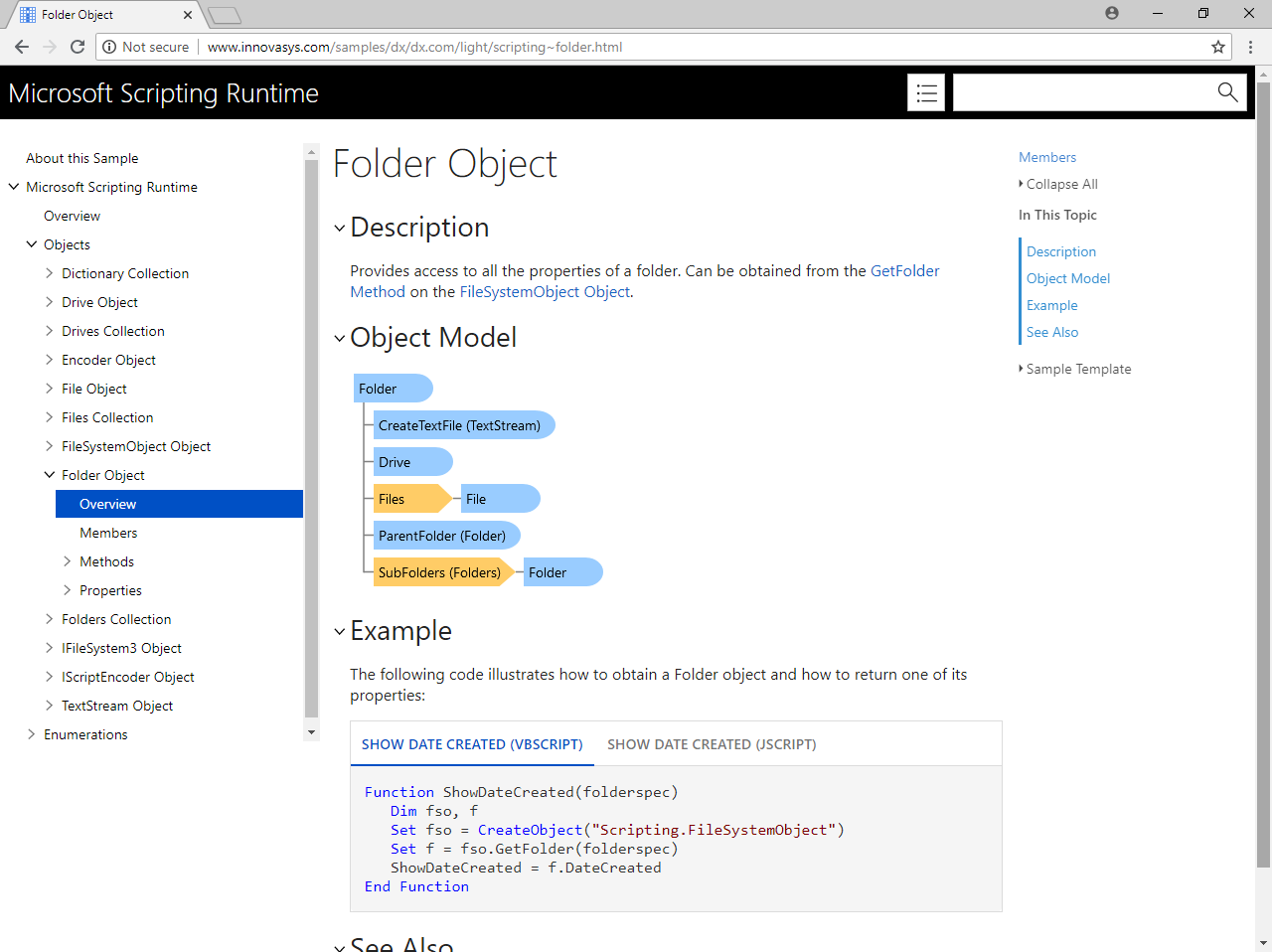Expand the Dictionary Collection node
Image resolution: width=1272 pixels, height=952 pixels.
pos(50,273)
